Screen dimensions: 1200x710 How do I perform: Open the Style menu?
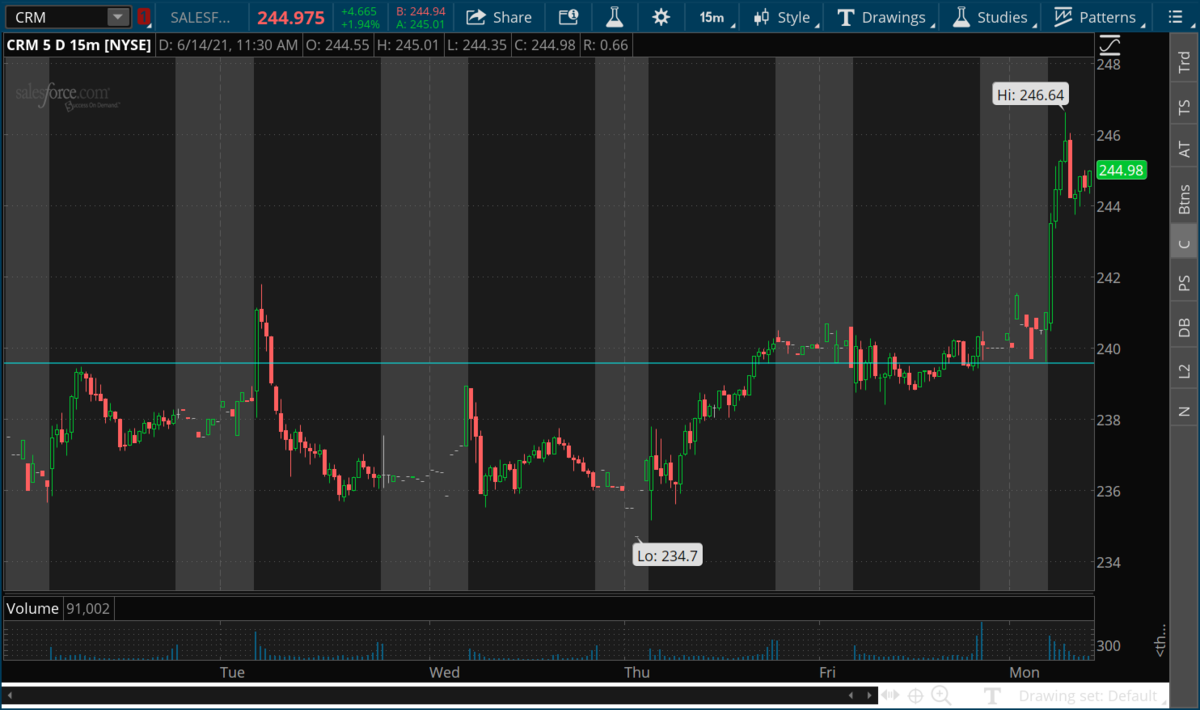click(x=786, y=17)
